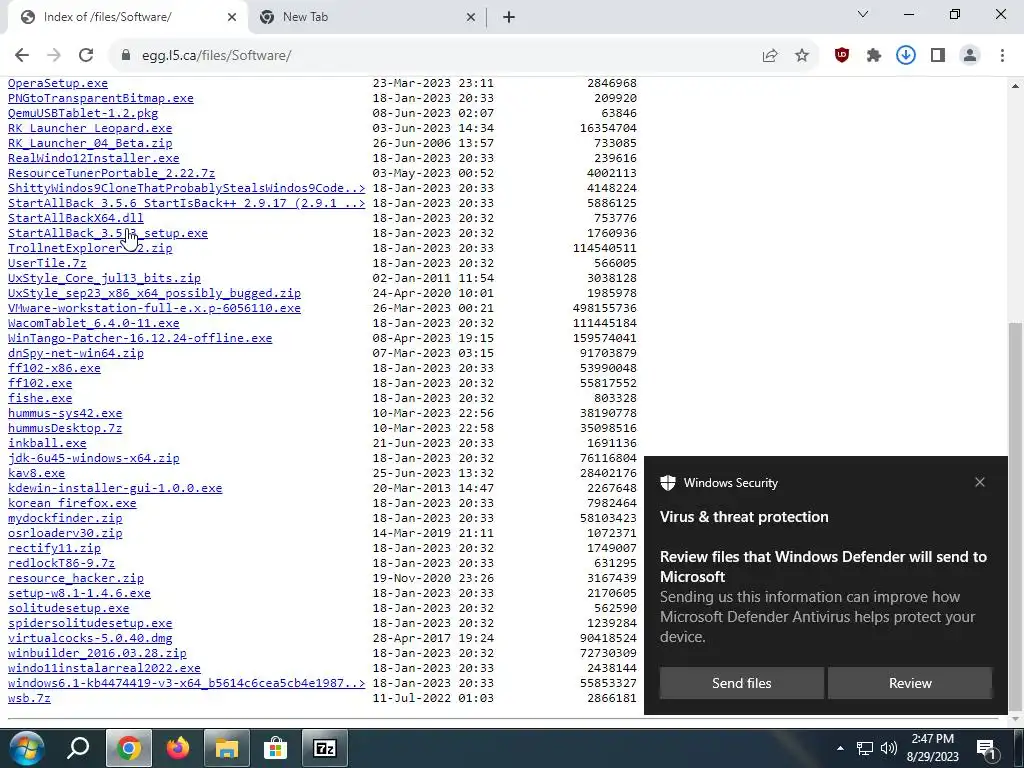This screenshot has height=768, width=1024.
Task: Open the network tray icon
Action: pyautogui.click(x=865, y=748)
